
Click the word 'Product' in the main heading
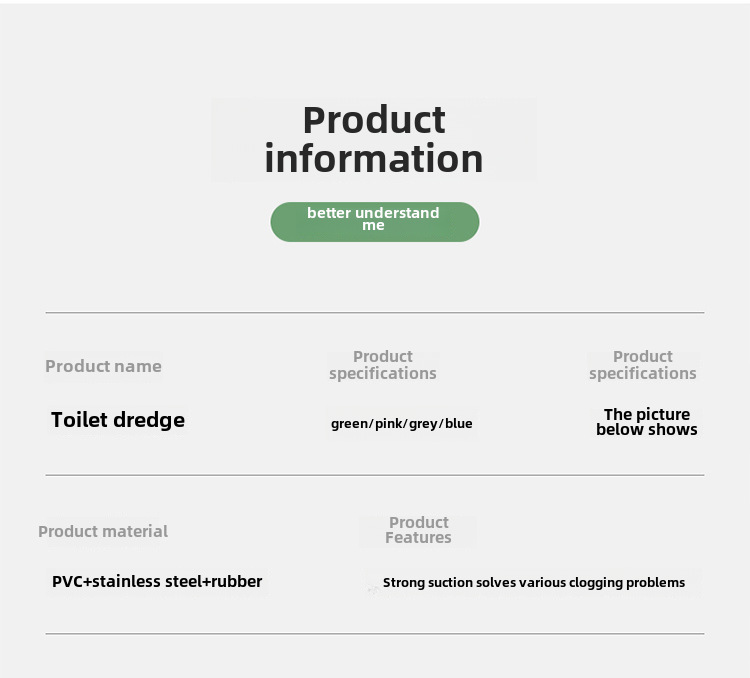374,120
